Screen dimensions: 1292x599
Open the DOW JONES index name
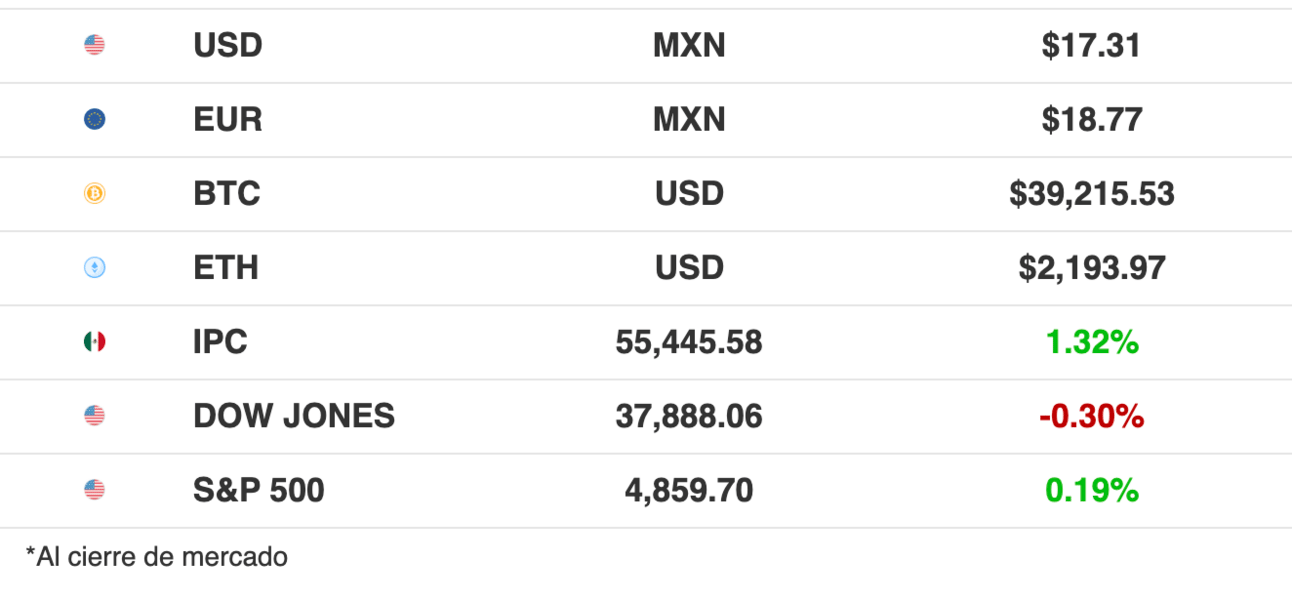(x=294, y=416)
